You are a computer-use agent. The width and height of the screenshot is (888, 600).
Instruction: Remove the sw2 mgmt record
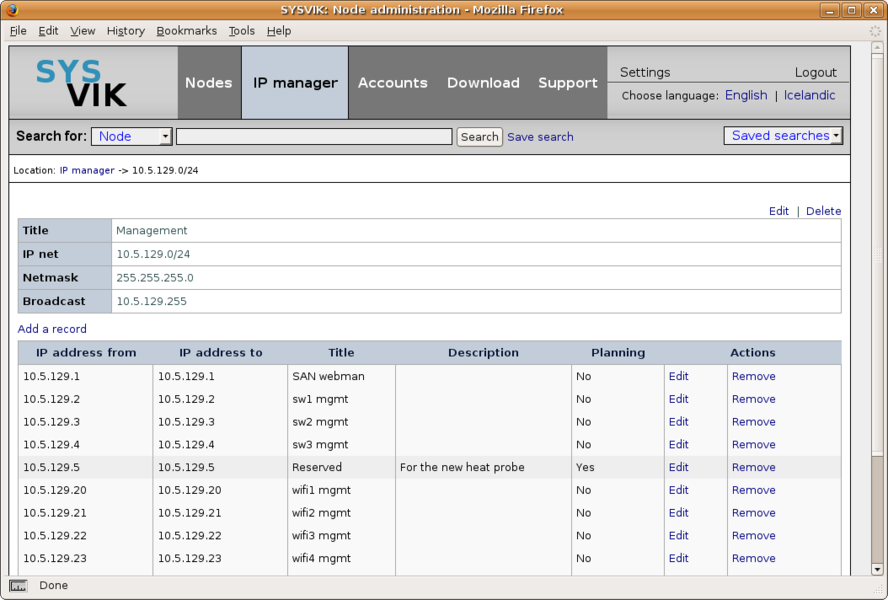pyautogui.click(x=754, y=422)
